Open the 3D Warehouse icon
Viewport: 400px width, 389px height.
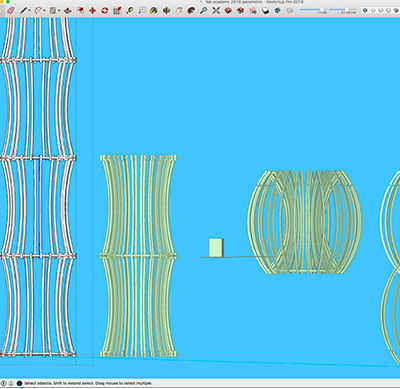[x=228, y=11]
